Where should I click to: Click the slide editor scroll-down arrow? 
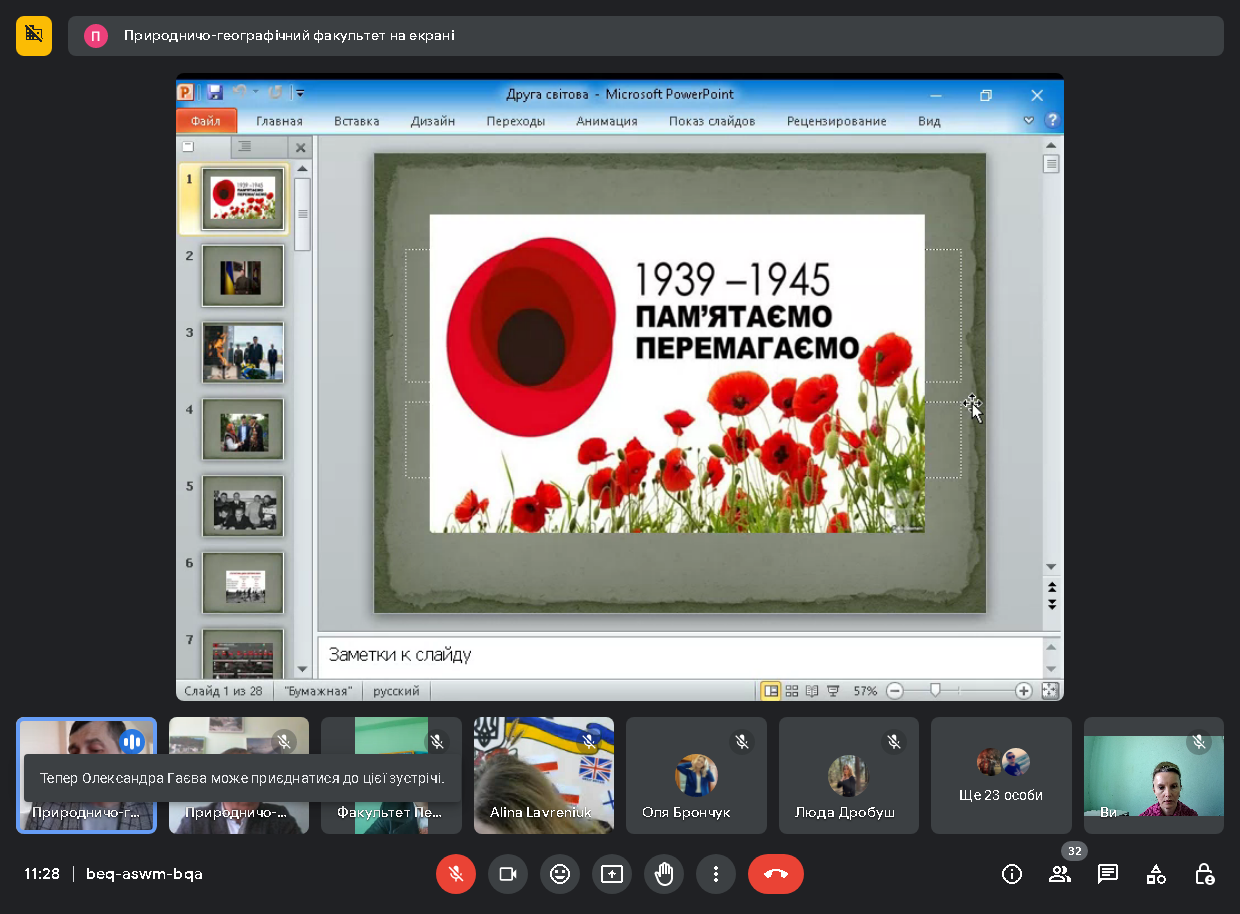pos(1051,567)
